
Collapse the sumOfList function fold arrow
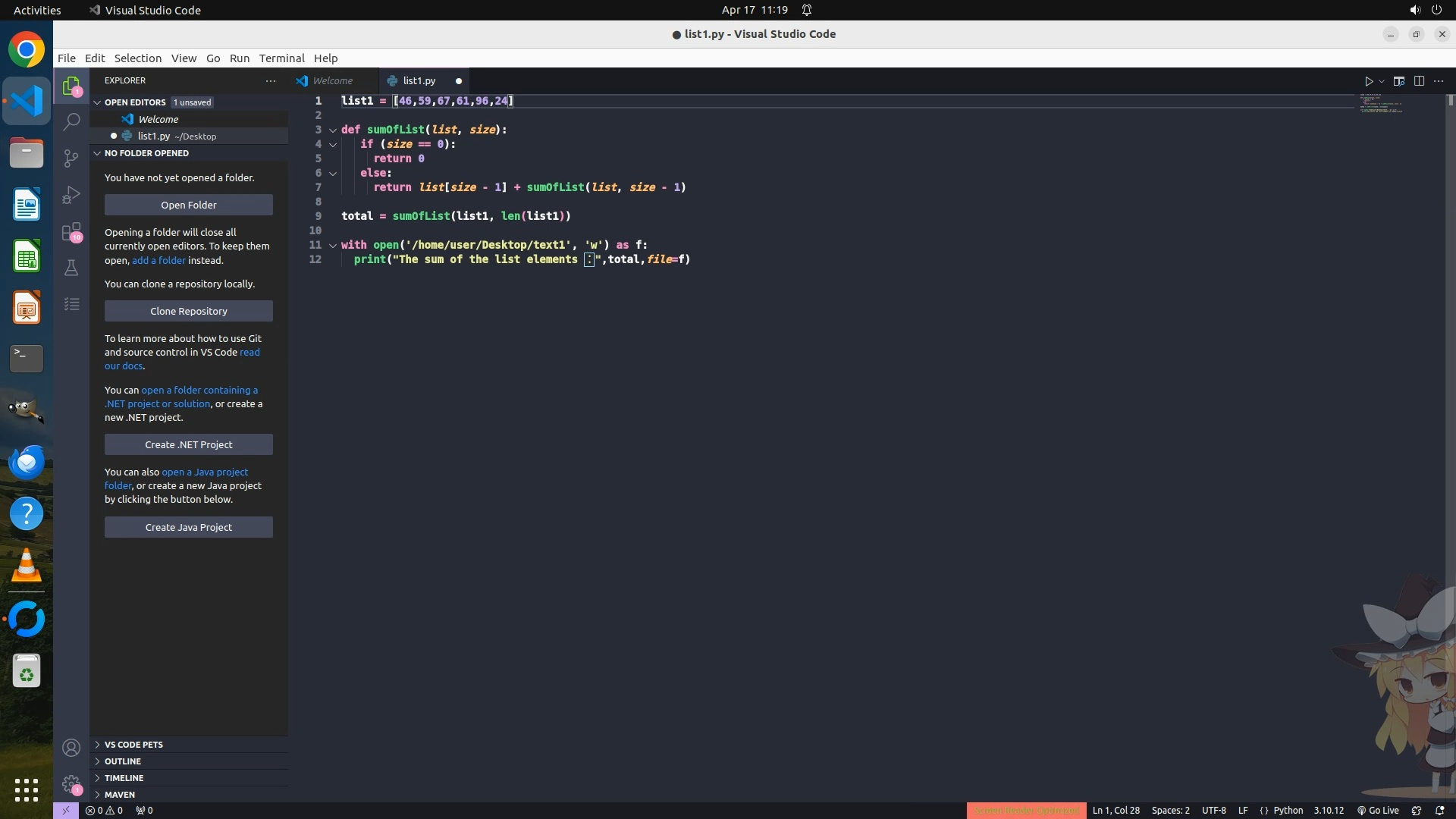333,130
